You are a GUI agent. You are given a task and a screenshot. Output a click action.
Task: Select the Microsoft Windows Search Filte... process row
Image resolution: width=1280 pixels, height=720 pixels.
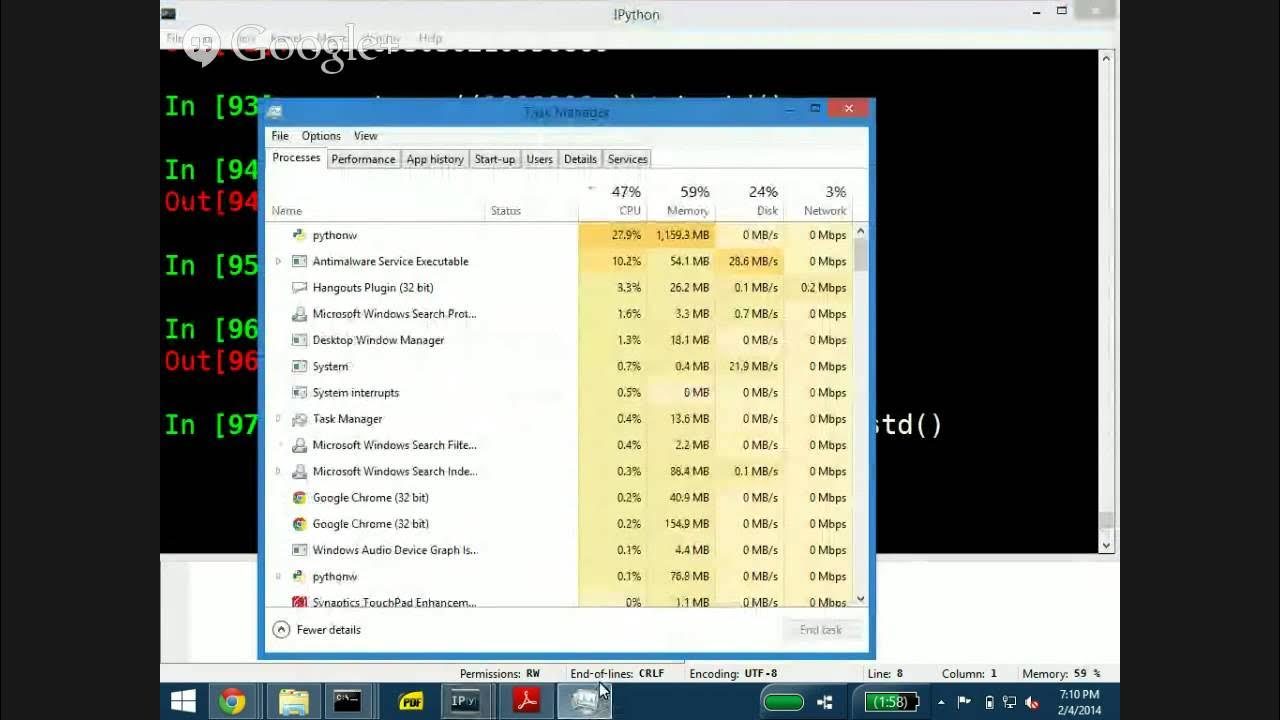pos(559,445)
